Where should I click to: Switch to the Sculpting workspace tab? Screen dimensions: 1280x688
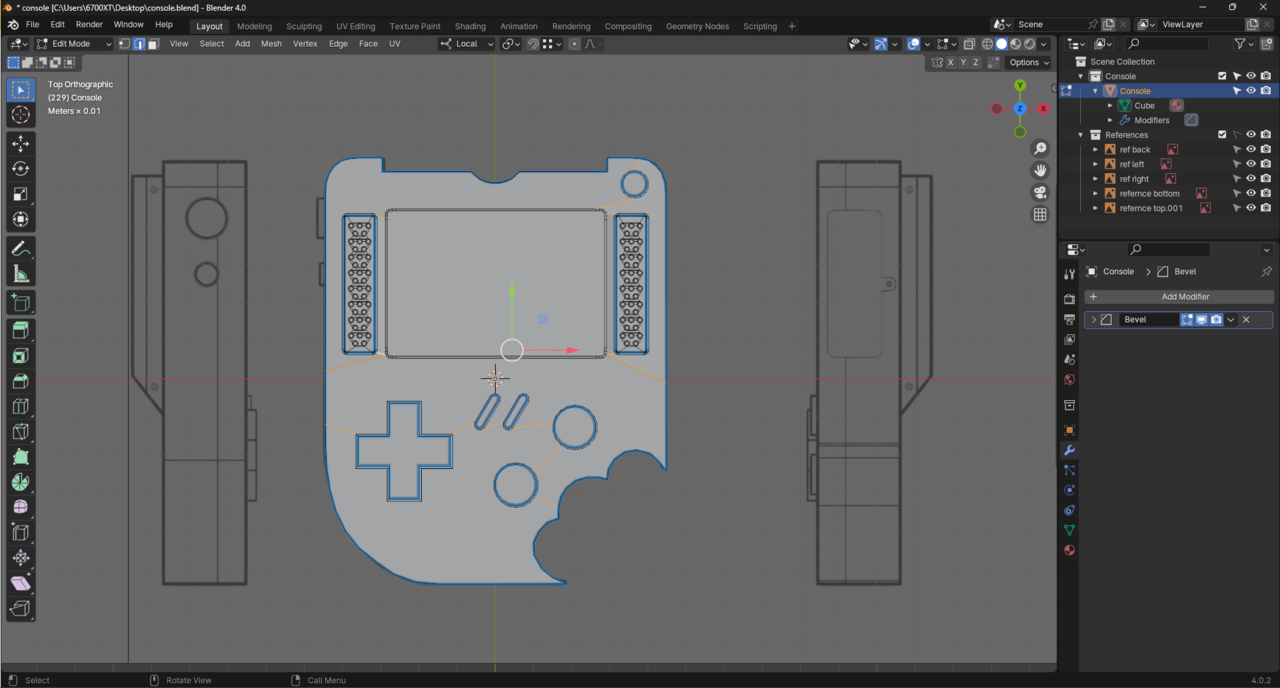point(304,26)
